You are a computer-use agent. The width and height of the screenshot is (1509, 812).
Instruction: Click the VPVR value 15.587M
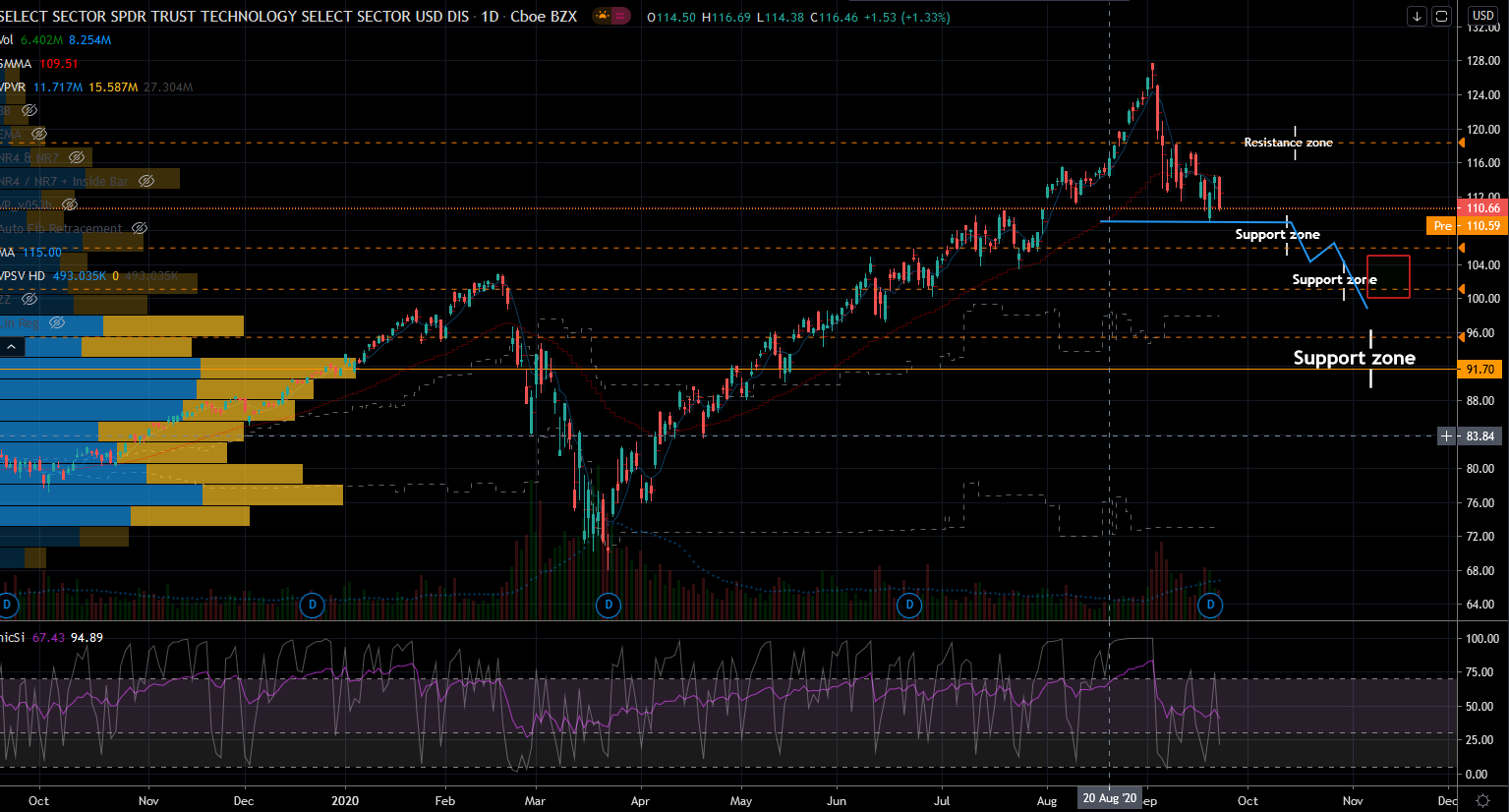click(113, 87)
